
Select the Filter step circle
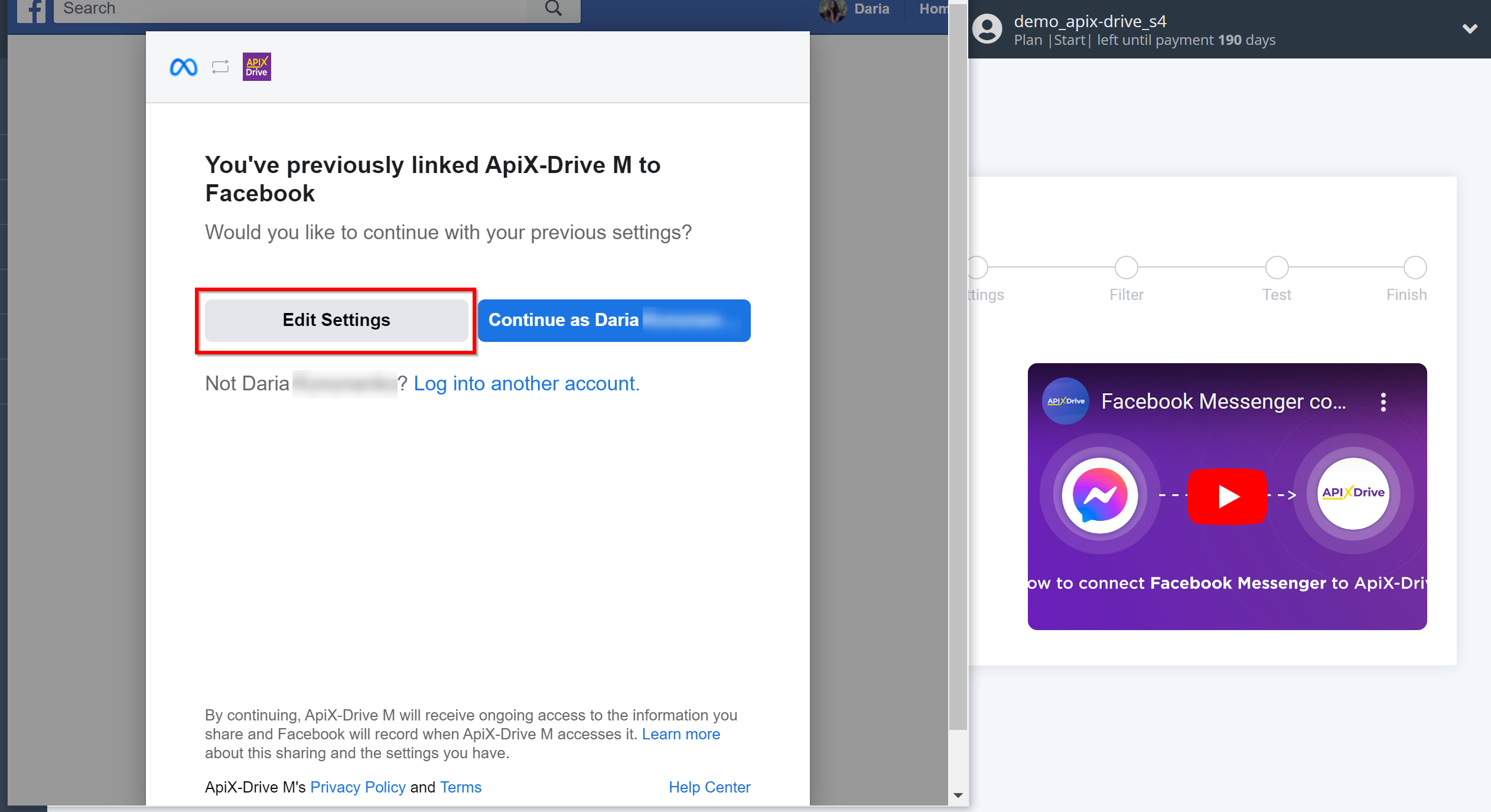1126,268
